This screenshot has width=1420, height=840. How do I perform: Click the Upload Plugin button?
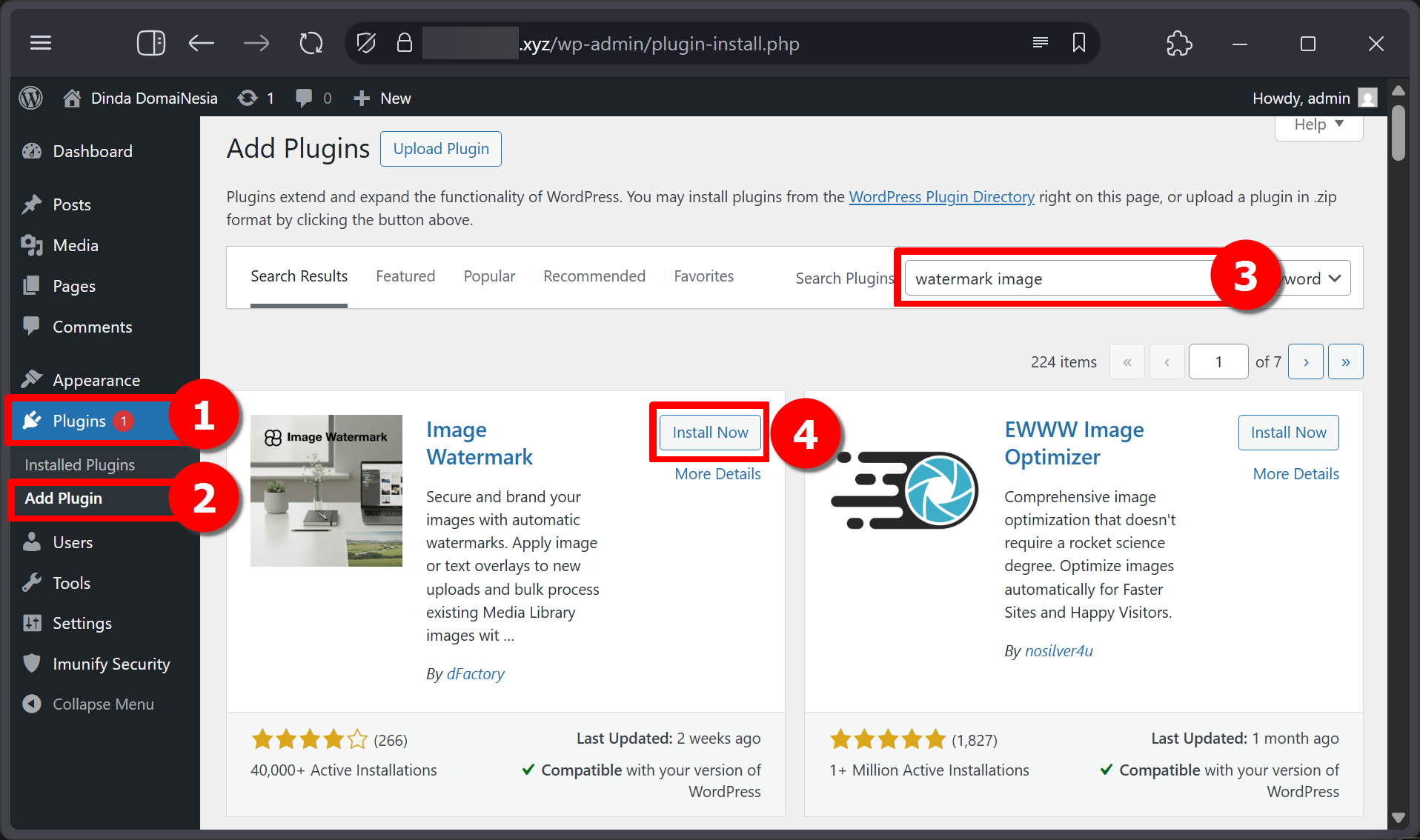(x=441, y=149)
